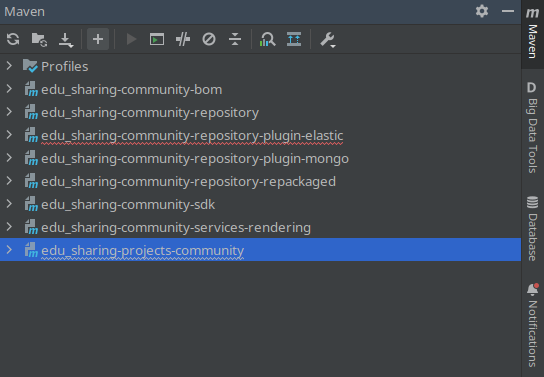Collapse all tree nodes
This screenshot has width=544, height=377.
coord(235,39)
